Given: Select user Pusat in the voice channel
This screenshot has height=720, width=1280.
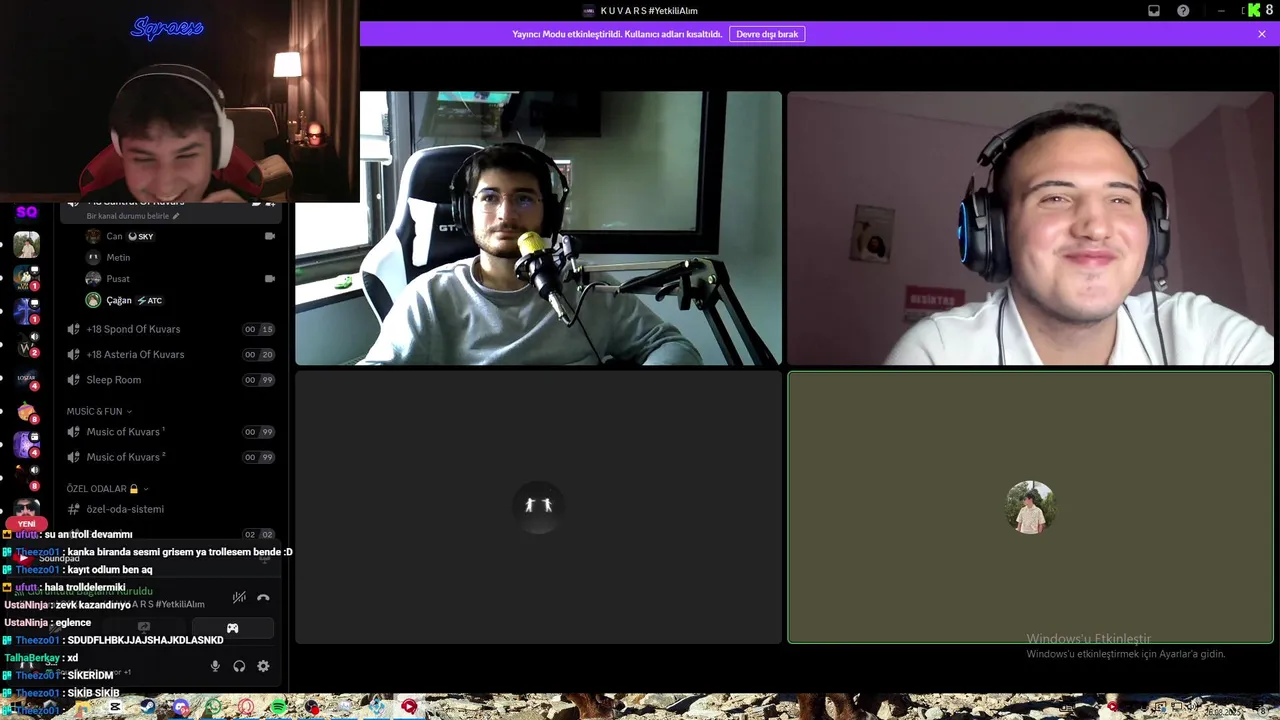Looking at the screenshot, I should [x=118, y=279].
